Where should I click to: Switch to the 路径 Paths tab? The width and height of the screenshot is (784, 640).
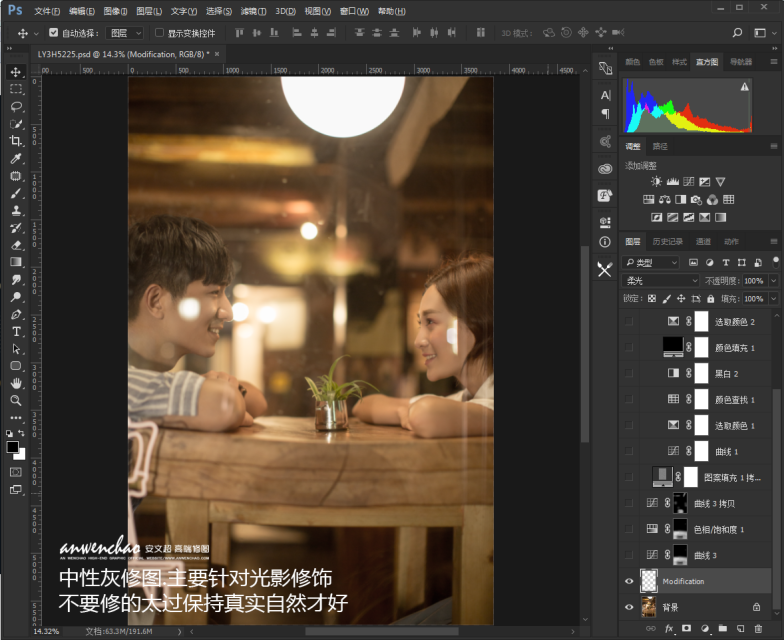point(660,146)
